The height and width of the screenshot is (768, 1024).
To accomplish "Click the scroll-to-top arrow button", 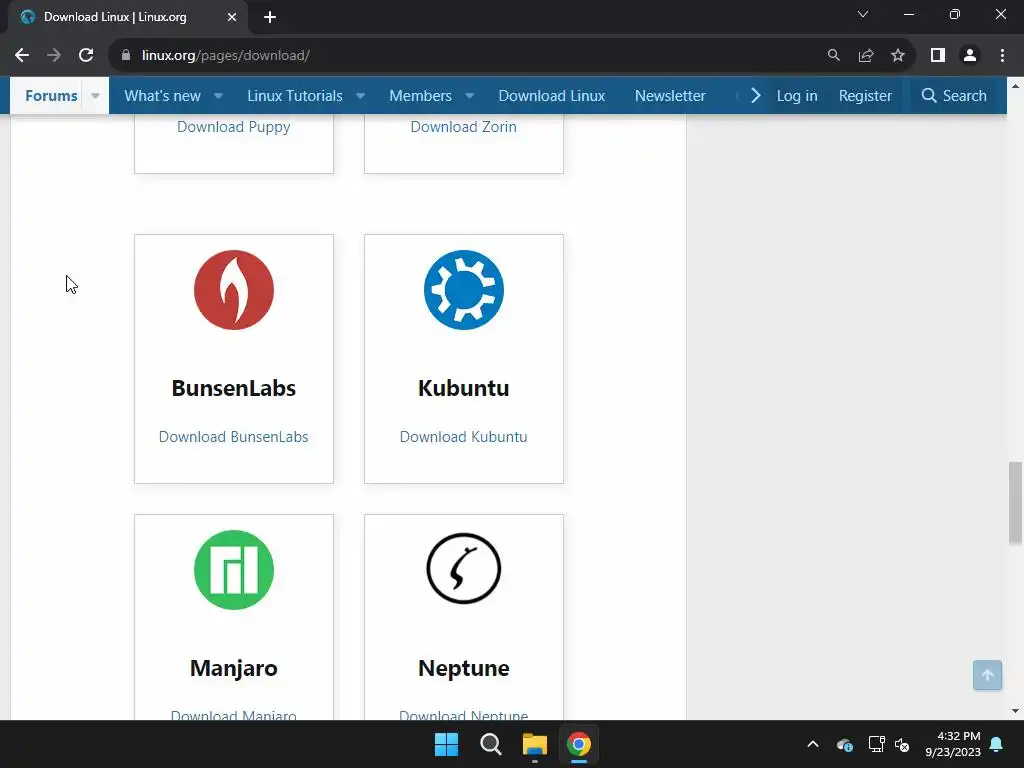I will pos(987,675).
